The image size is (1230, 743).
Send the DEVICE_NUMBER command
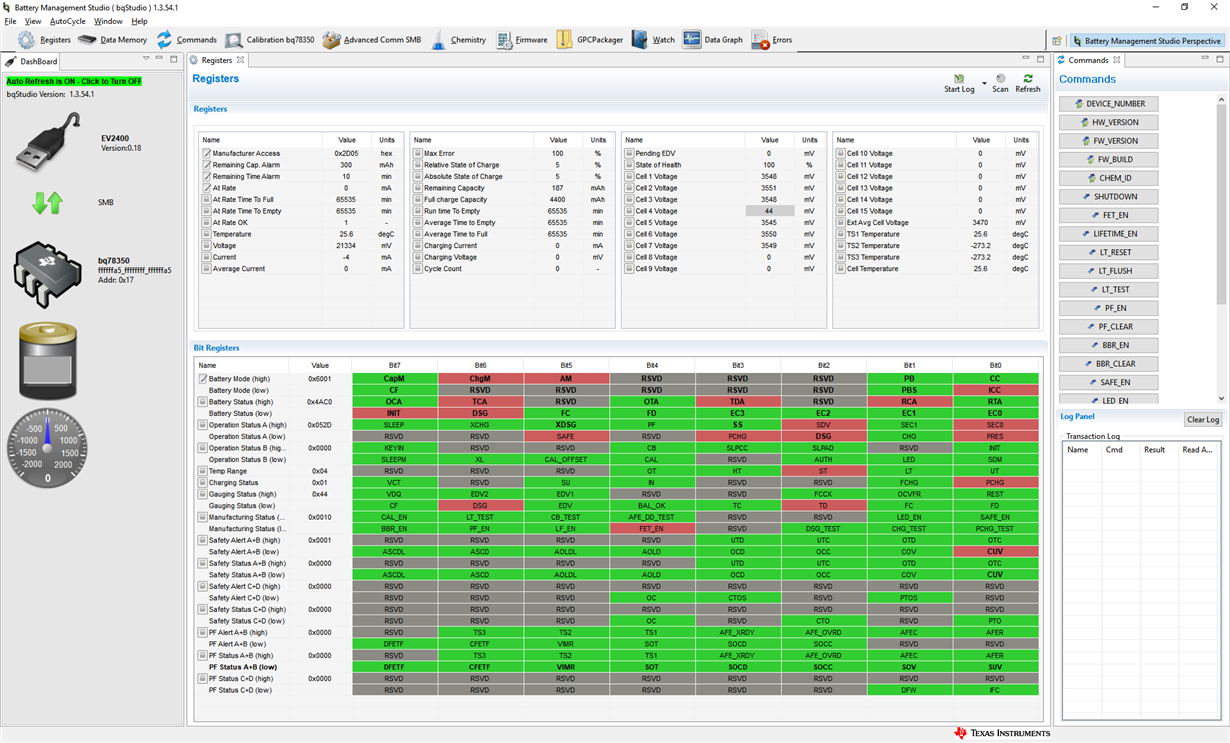(1109, 104)
